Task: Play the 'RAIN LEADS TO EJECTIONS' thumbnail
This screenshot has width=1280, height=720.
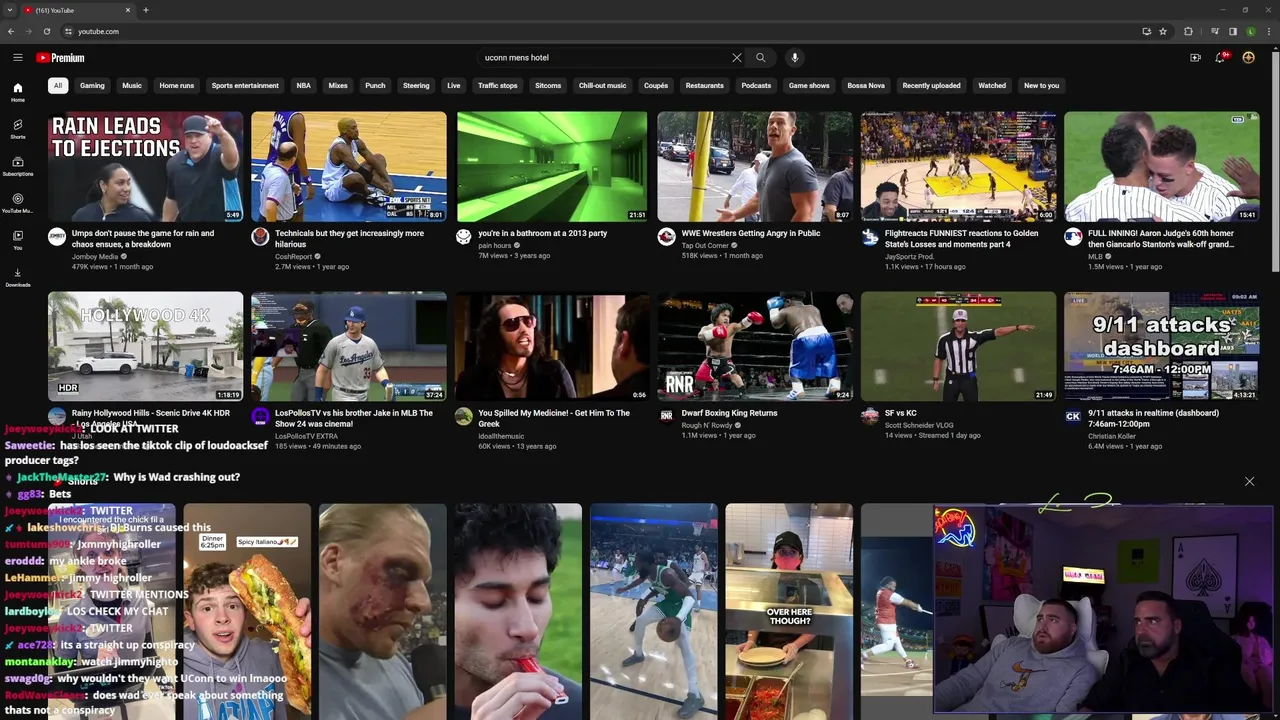Action: tap(145, 166)
